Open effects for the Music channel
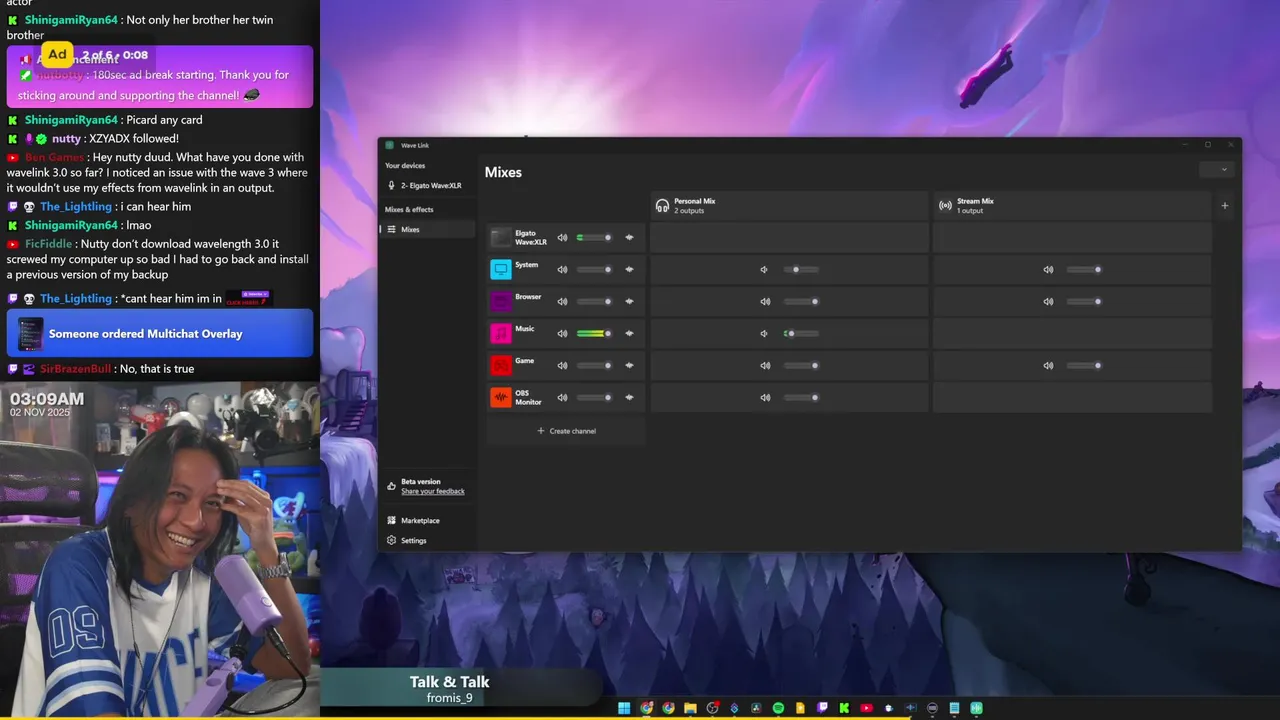The width and height of the screenshot is (1280, 720). (629, 333)
